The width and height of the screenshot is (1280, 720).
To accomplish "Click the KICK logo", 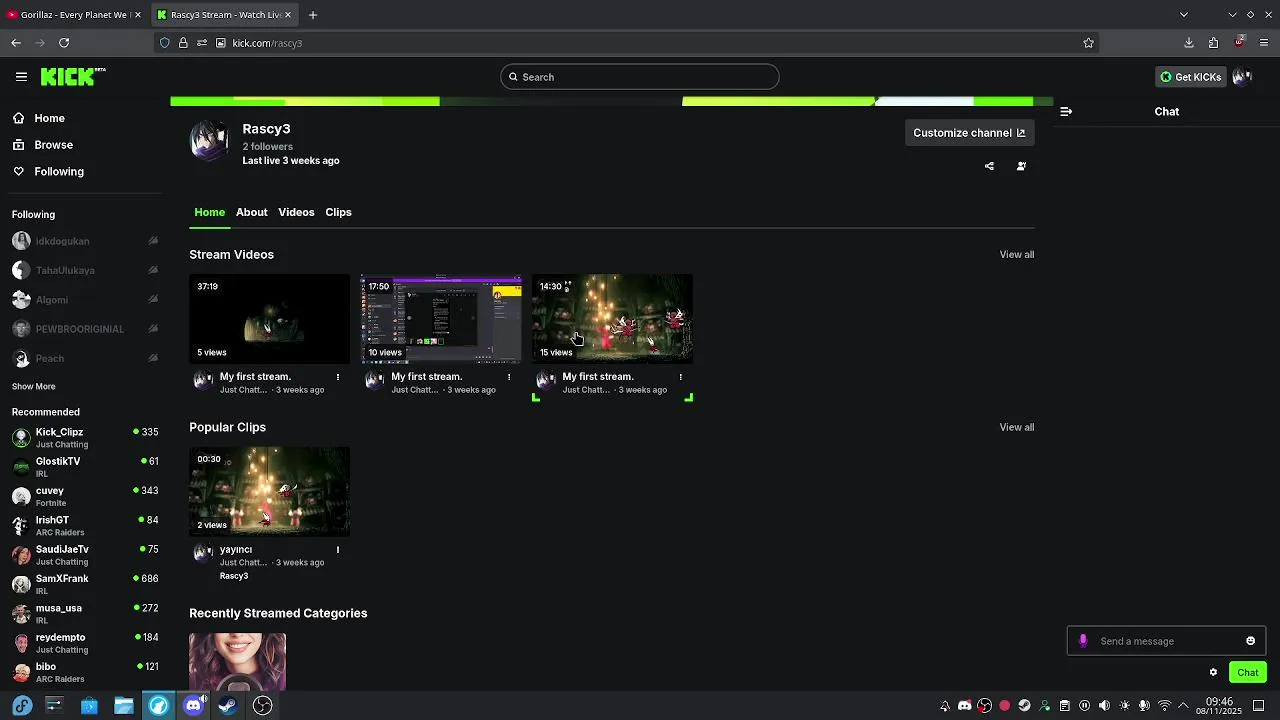I will [x=73, y=76].
